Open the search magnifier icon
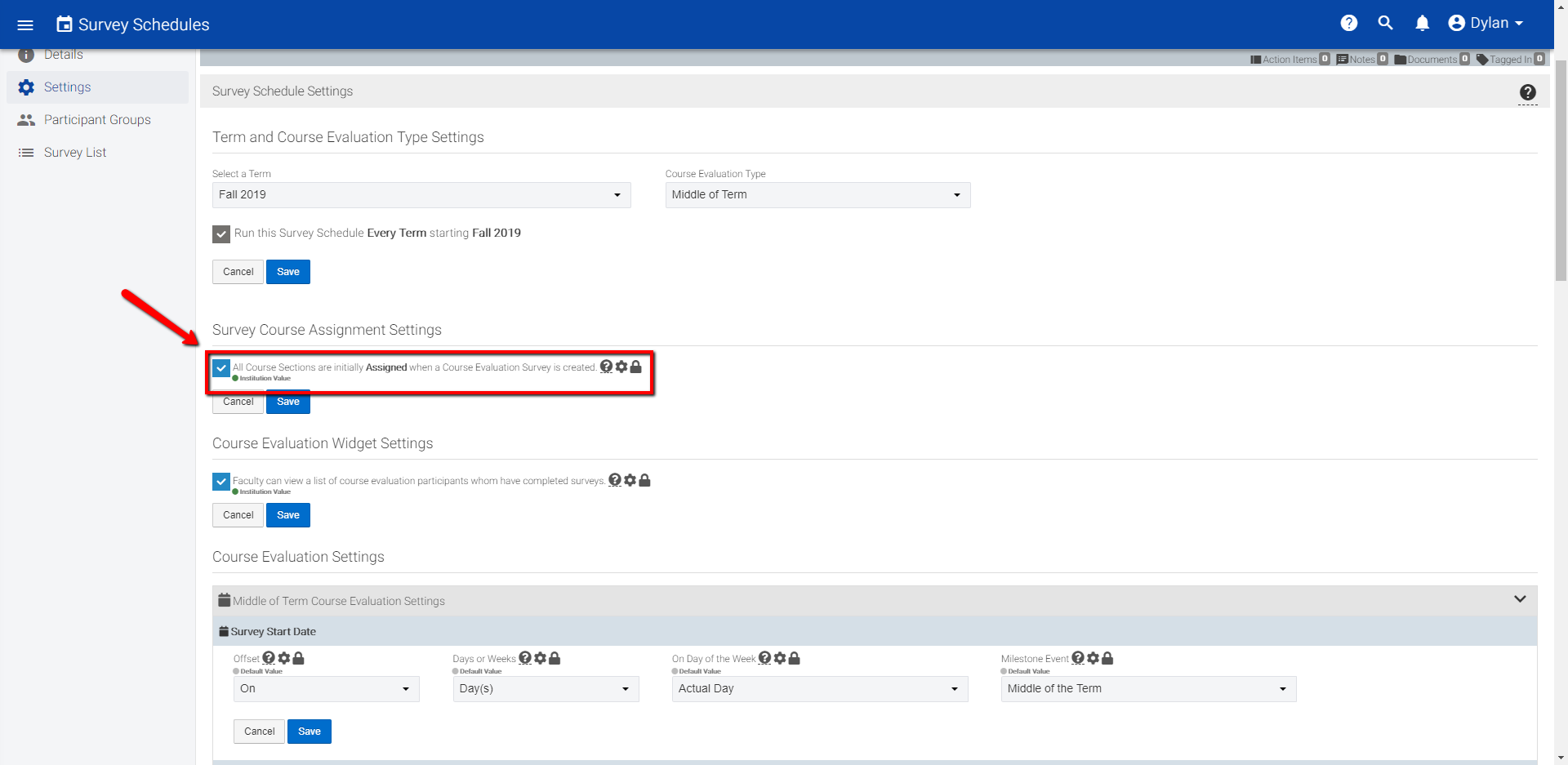Viewport: 1568px width, 765px height. pos(1385,23)
